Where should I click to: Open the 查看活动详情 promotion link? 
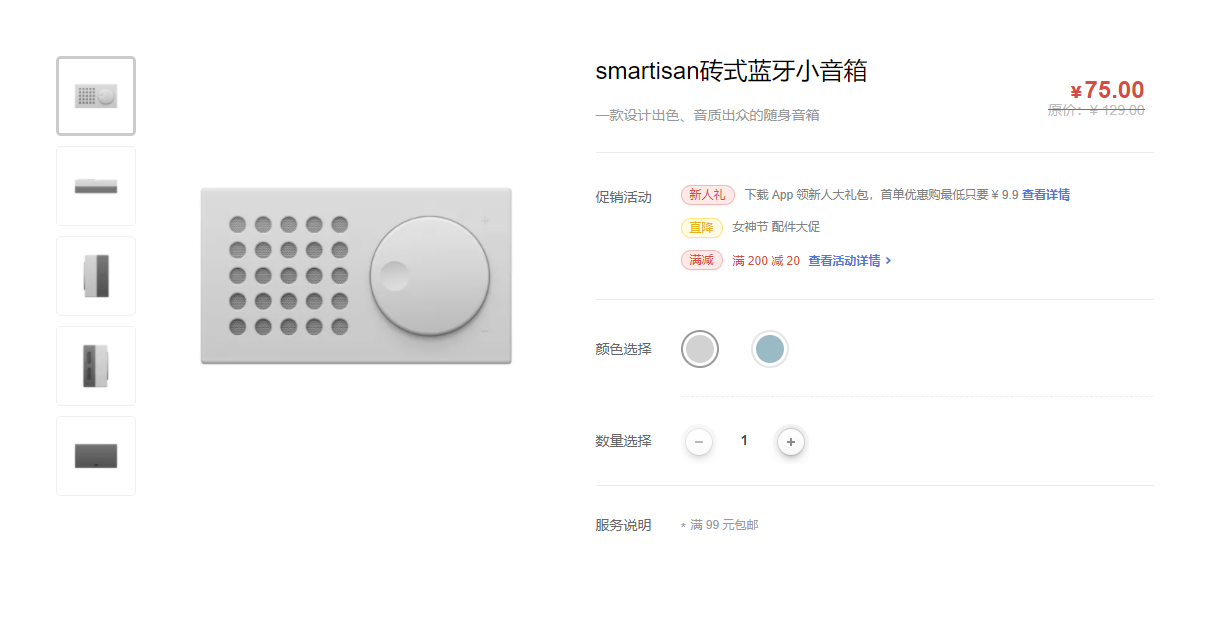(844, 261)
